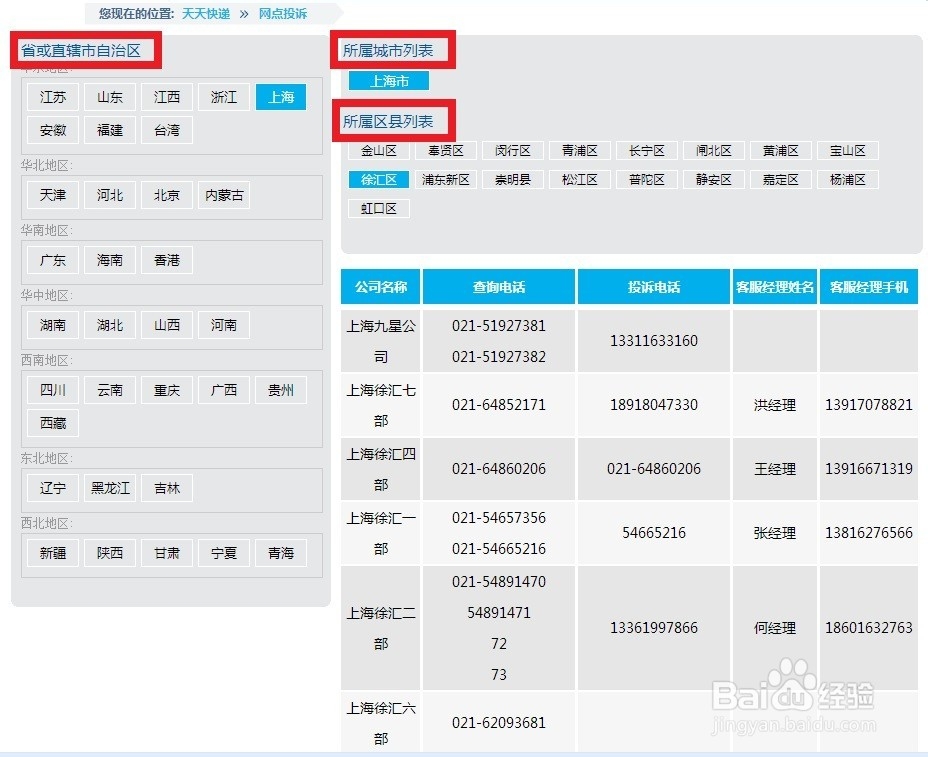This screenshot has height=757, width=928.
Task: Select 新疆 region
Action: pyautogui.click(x=53, y=553)
